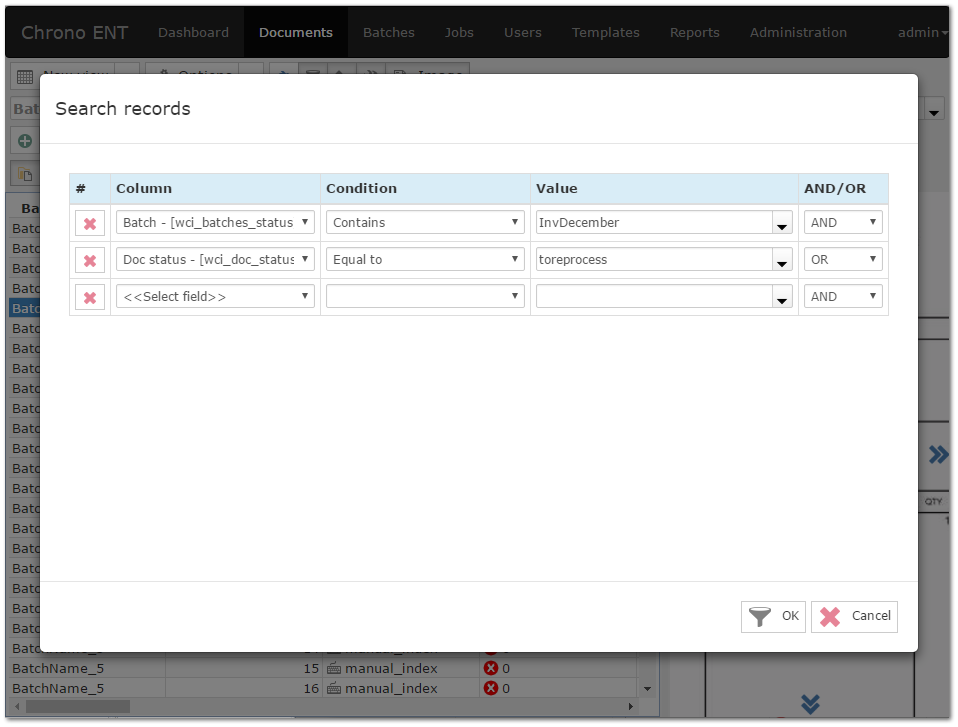Screen dimensions: 958x727
Task: Open the Users menu
Action: point(523,32)
